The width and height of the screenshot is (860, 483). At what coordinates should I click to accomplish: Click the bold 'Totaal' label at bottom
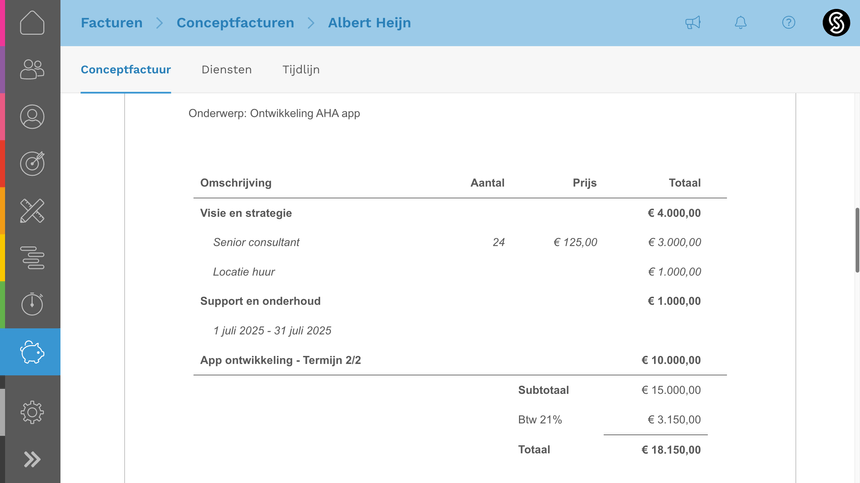click(534, 450)
